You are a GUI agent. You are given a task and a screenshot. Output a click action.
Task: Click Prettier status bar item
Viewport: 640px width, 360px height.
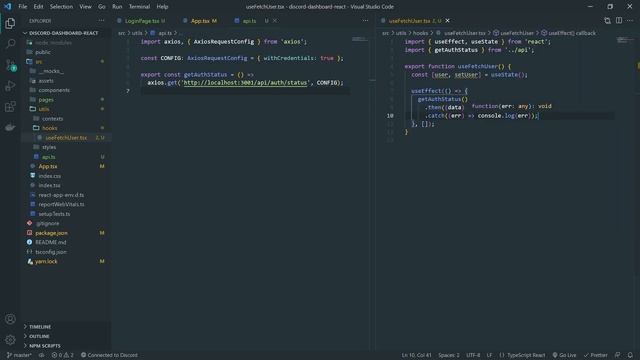596,355
